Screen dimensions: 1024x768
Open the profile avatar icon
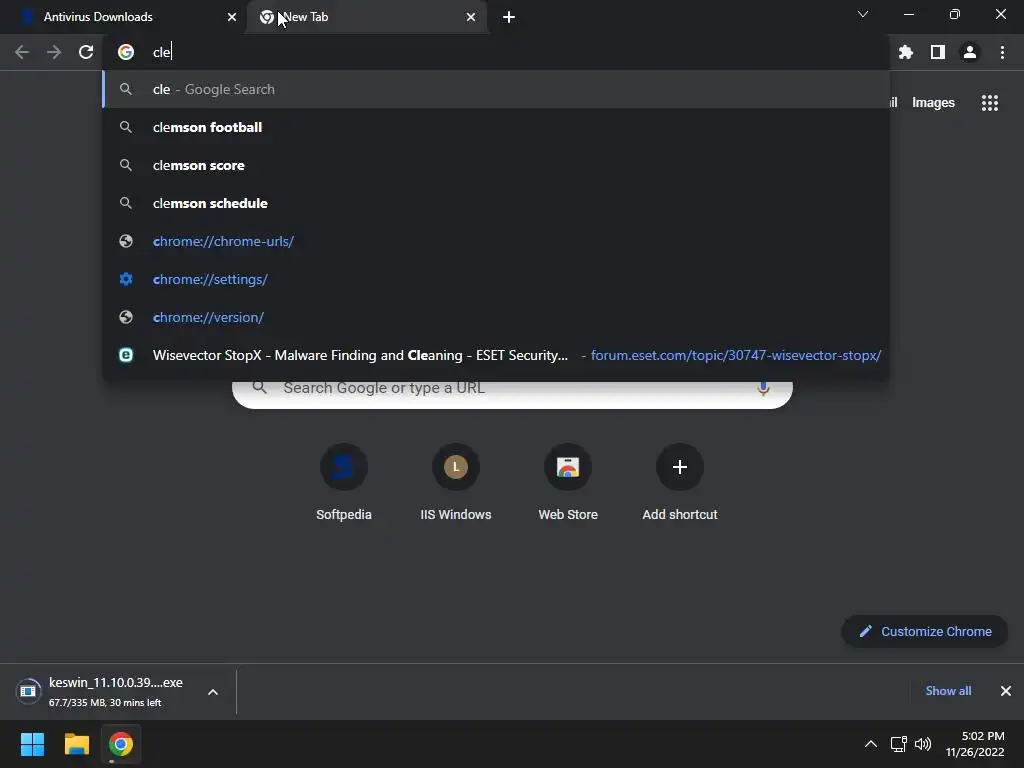[x=970, y=52]
